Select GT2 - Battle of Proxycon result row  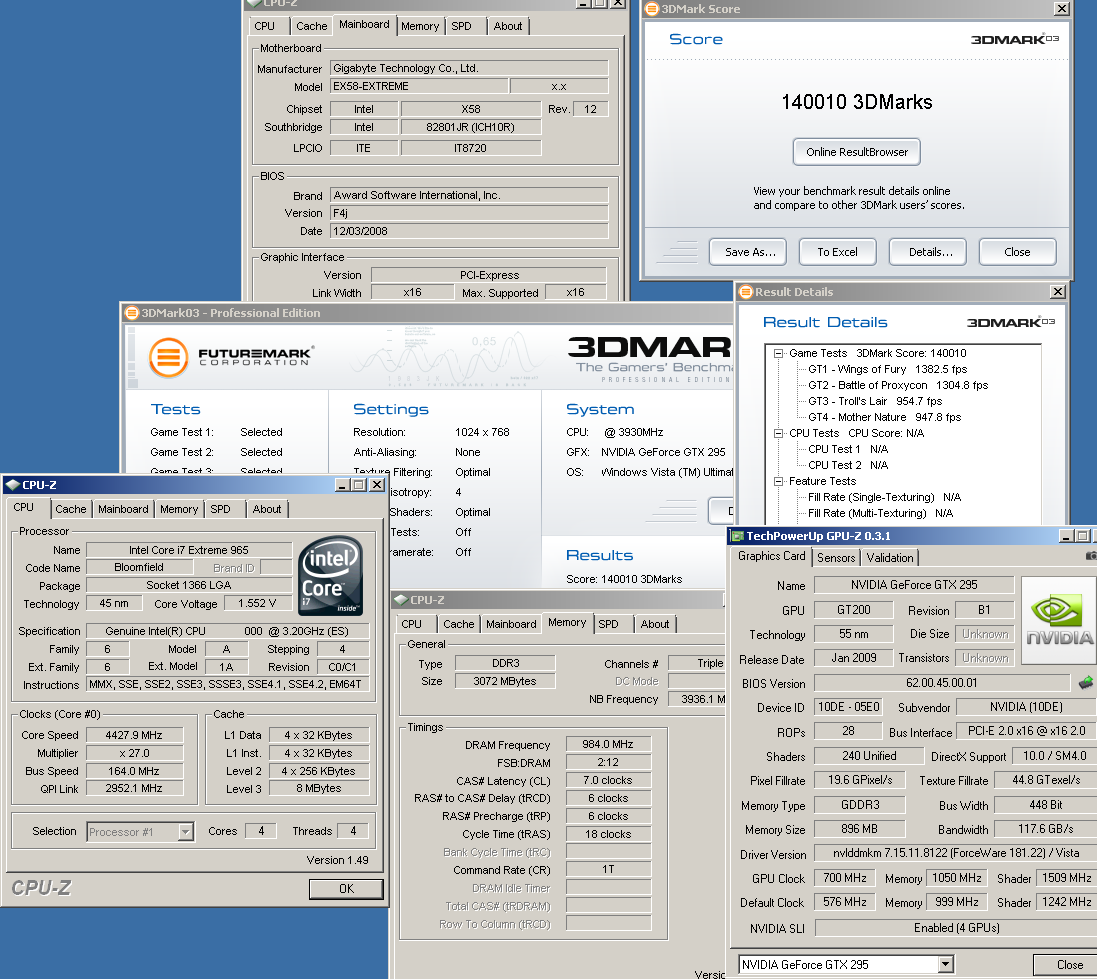click(x=898, y=385)
